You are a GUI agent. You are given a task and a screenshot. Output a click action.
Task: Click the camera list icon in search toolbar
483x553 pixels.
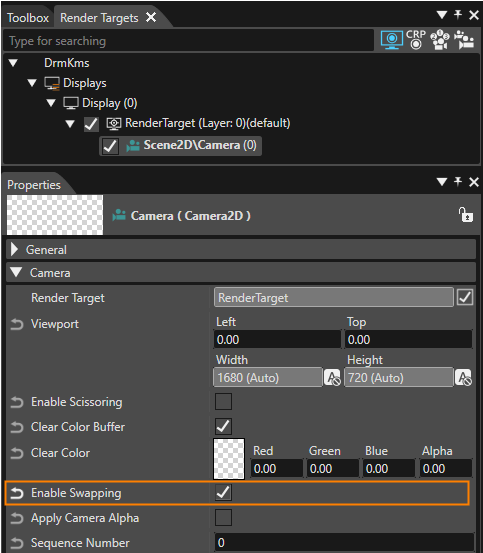click(x=464, y=40)
